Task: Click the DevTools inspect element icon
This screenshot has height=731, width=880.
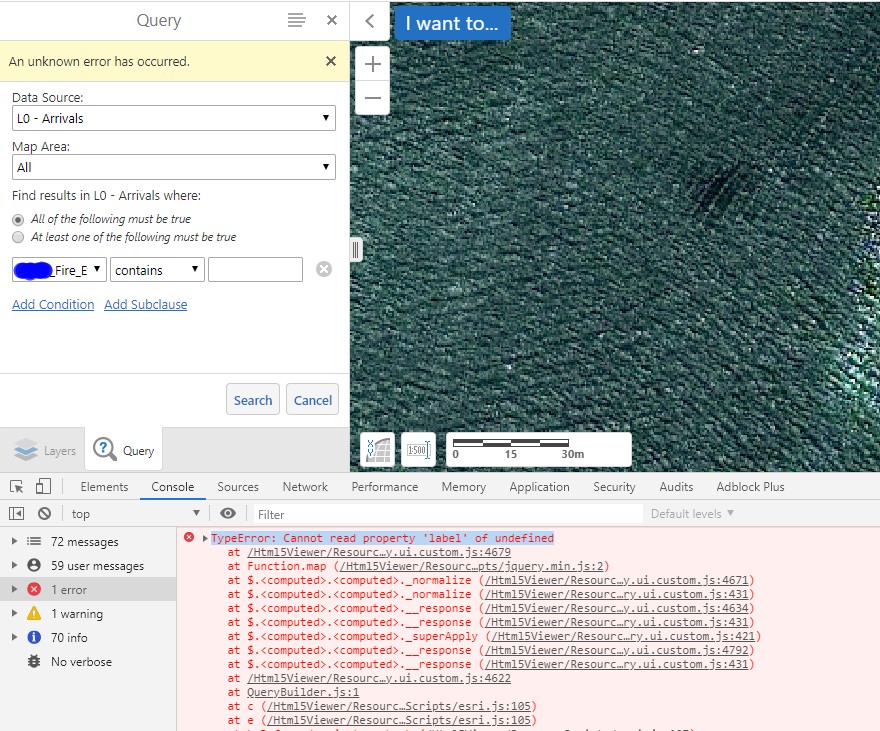Action: click(17, 486)
